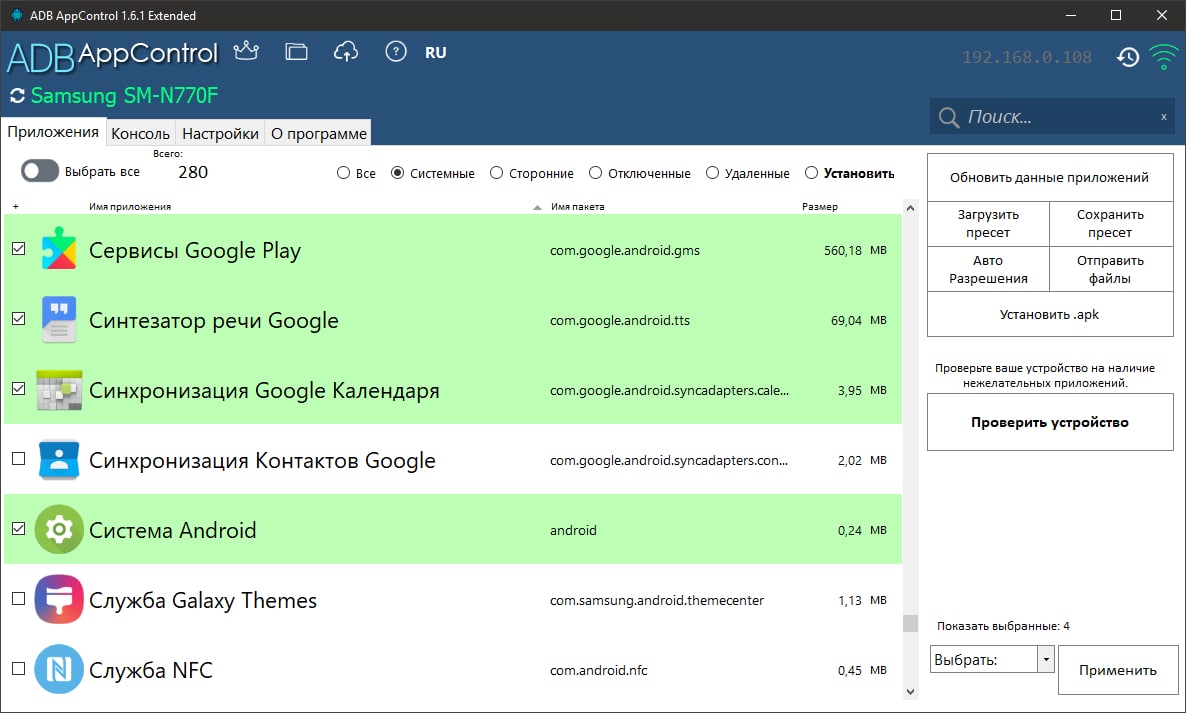Click the crown Extended version icon
This screenshot has height=713, width=1186.
tap(246, 51)
